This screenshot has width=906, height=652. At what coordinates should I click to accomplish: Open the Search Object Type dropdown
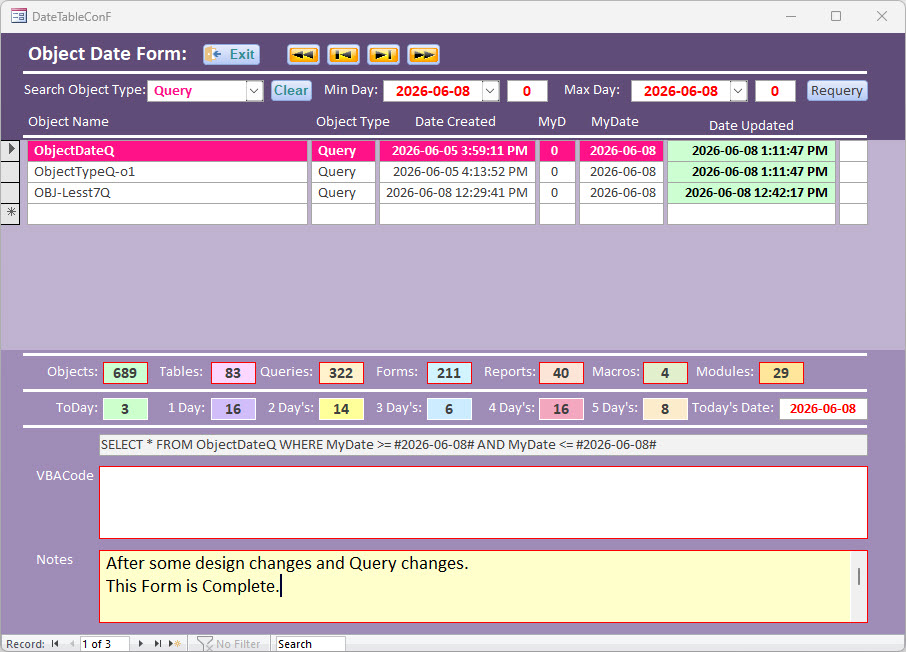tap(254, 91)
